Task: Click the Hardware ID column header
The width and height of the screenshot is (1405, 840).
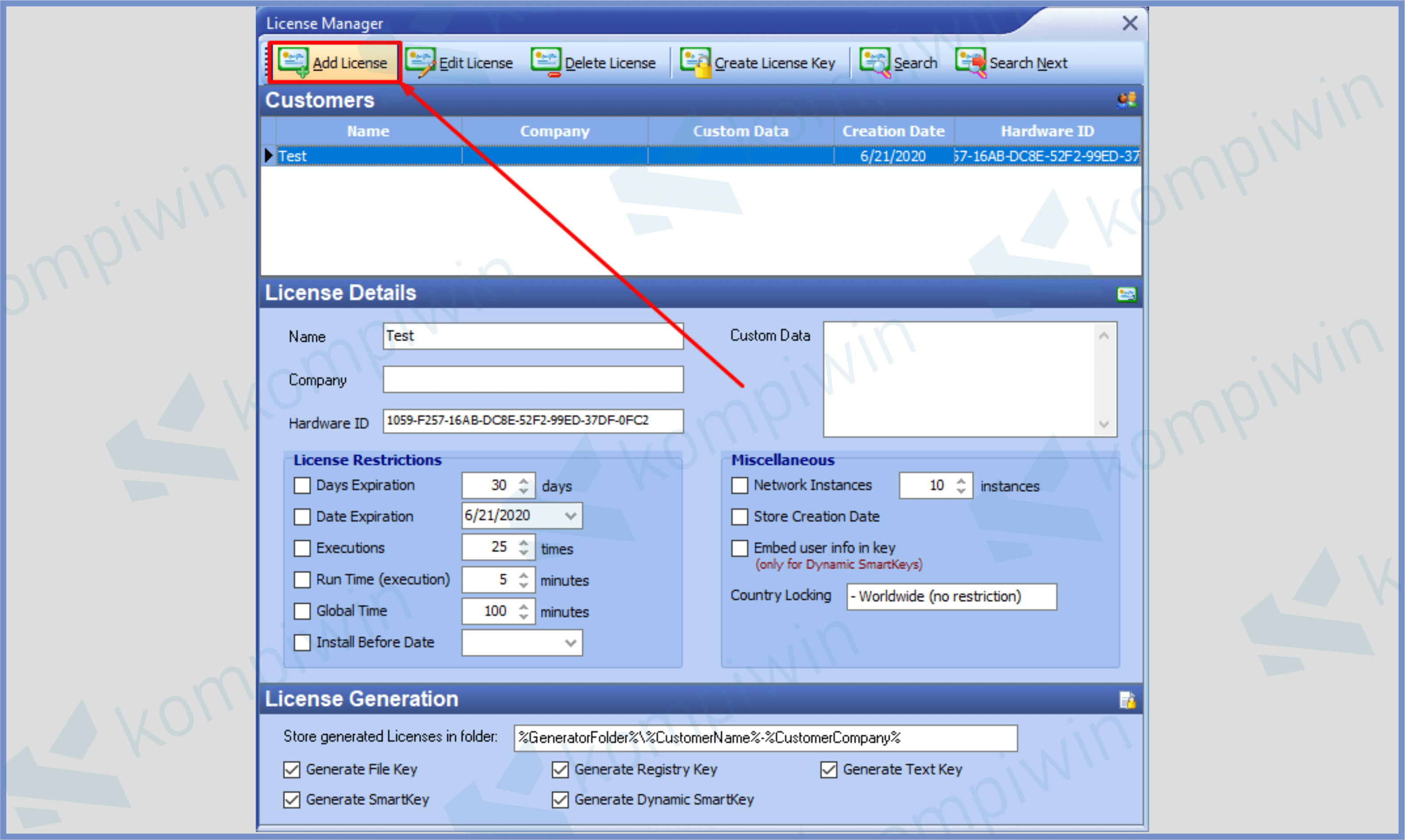Action: (1047, 131)
